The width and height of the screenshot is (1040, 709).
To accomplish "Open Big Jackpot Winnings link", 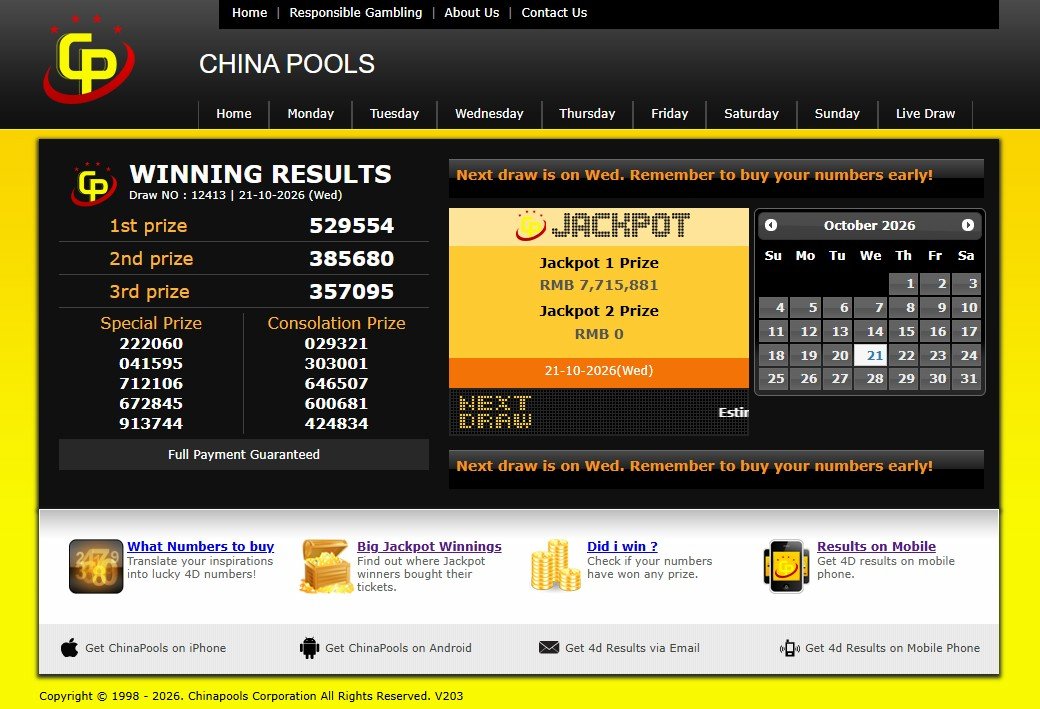I will click(429, 547).
